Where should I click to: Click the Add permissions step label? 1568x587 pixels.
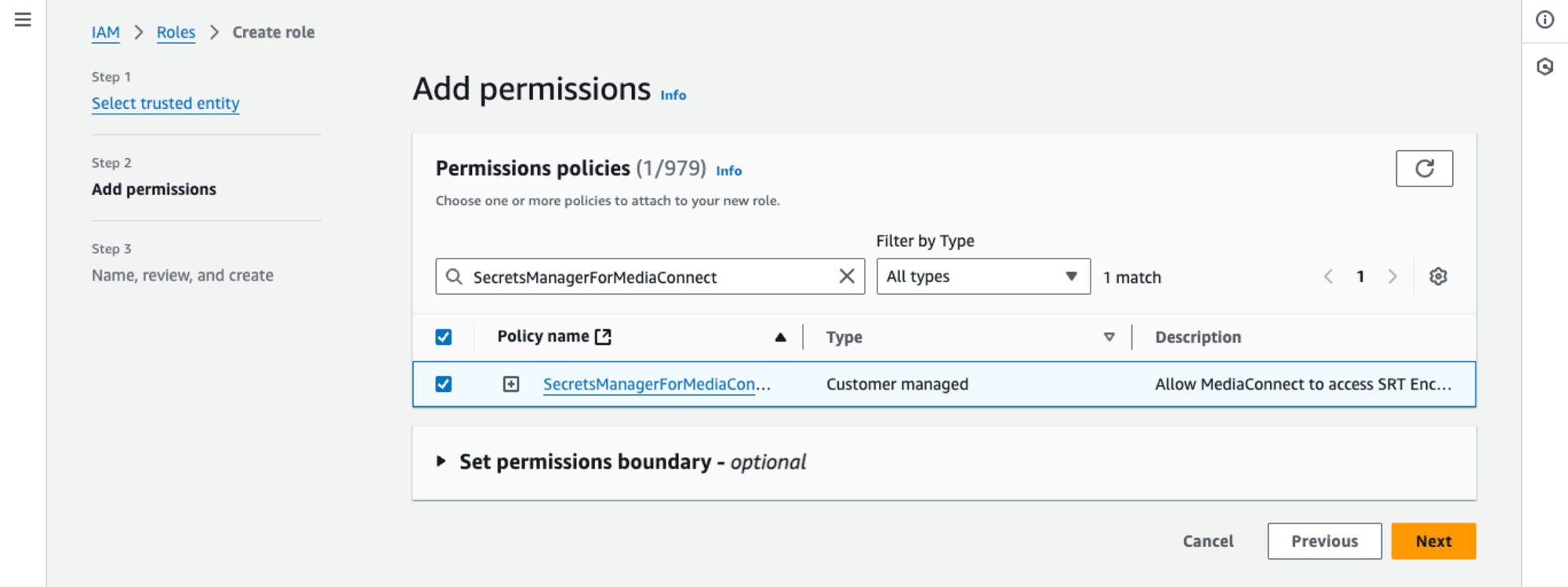click(x=154, y=189)
